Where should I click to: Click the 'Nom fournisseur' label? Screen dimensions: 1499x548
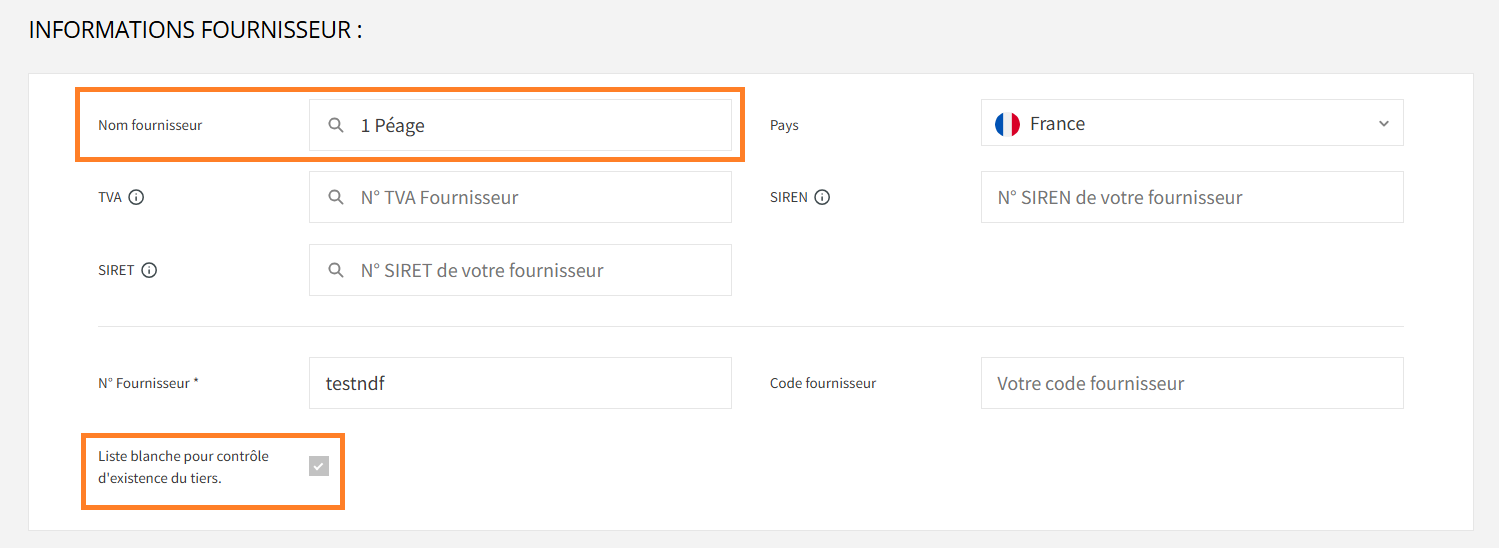(150, 125)
